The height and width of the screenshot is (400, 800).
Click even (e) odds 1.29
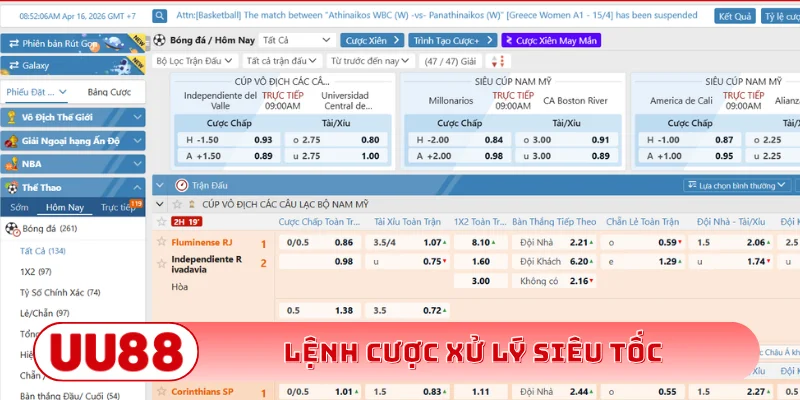(667, 261)
